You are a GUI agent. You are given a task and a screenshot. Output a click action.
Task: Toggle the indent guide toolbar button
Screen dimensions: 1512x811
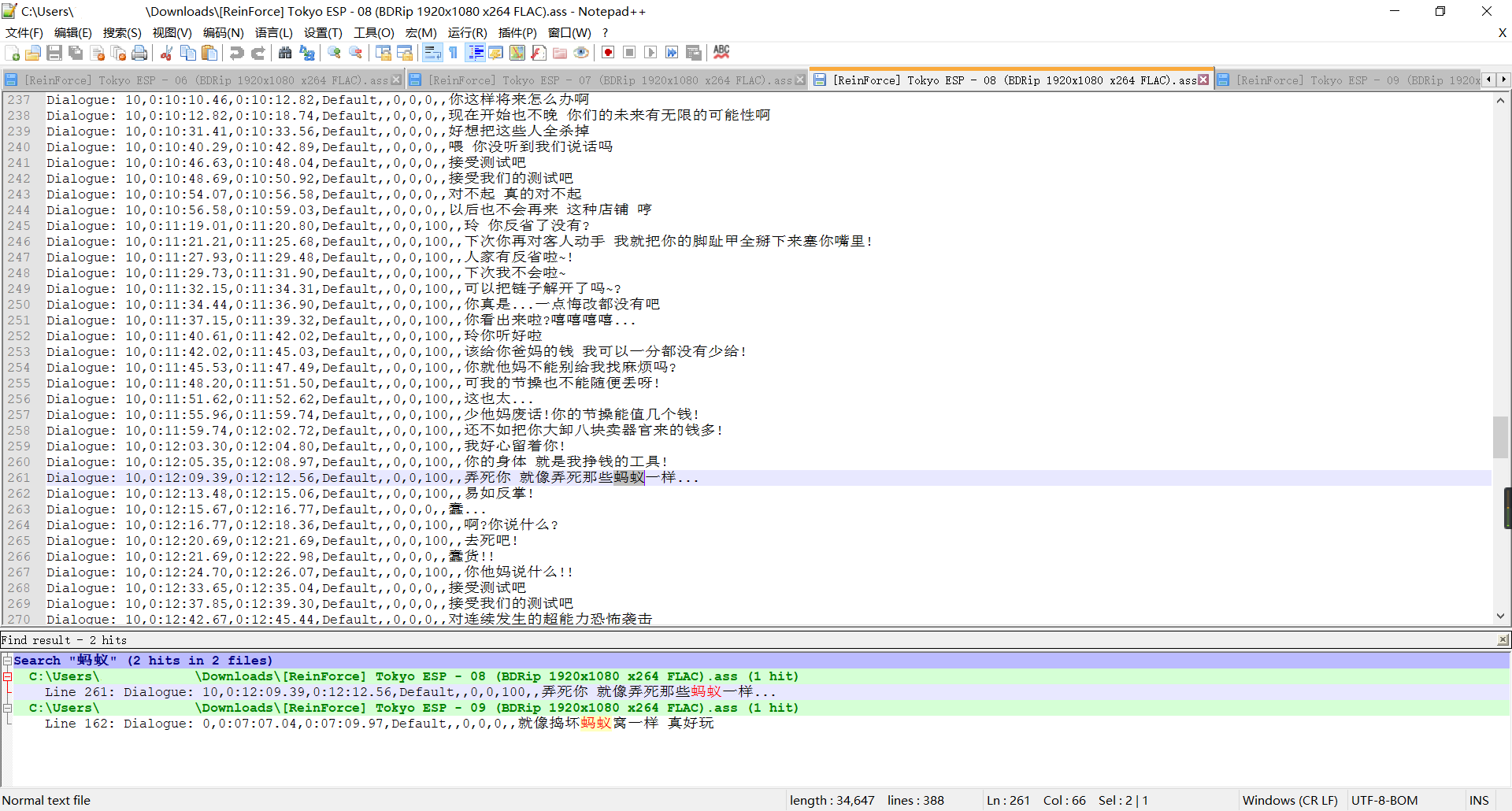coord(476,53)
